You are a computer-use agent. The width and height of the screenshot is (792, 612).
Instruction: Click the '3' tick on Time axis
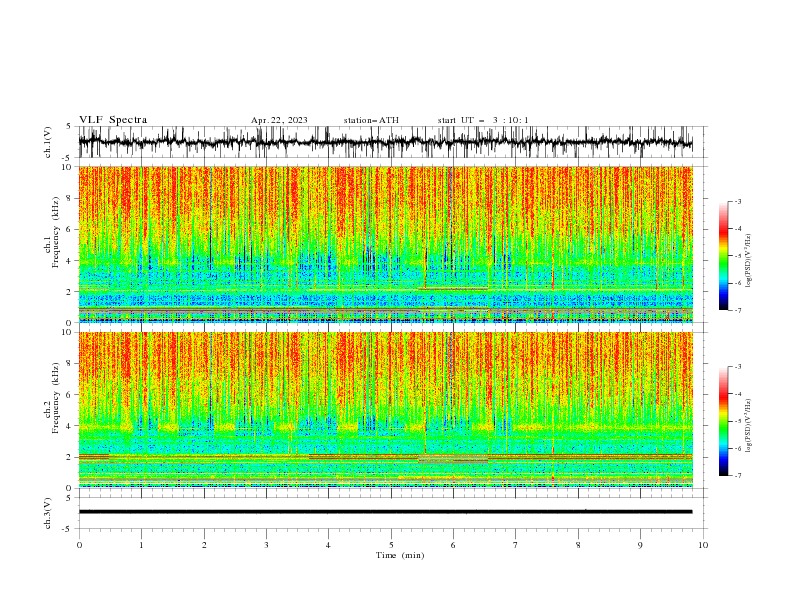click(266, 545)
